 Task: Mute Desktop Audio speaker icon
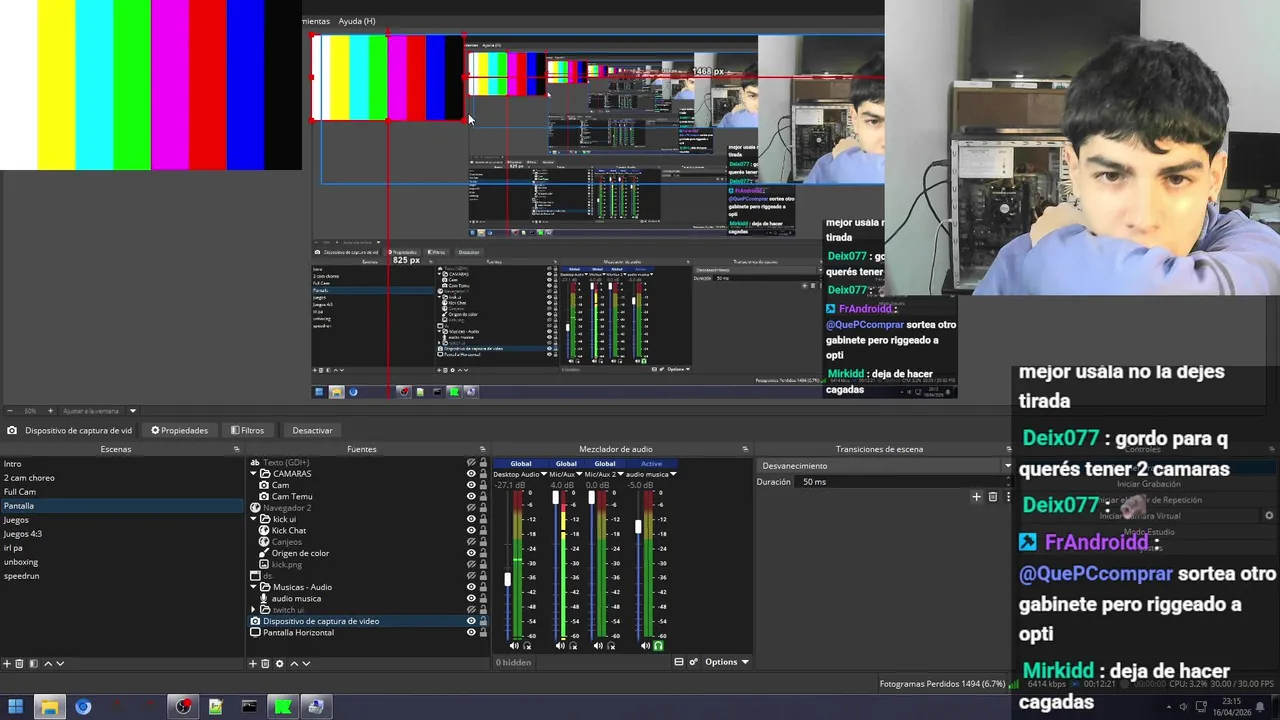(x=515, y=646)
